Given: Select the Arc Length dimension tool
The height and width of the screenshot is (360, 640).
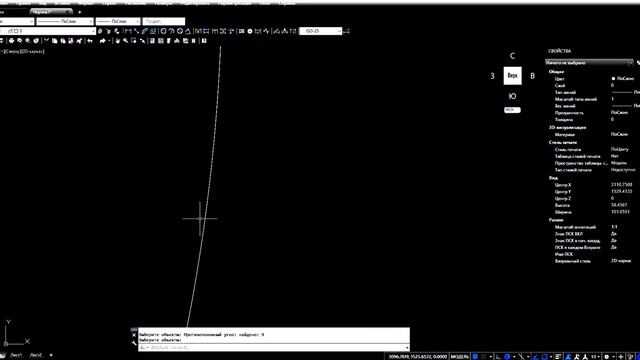Looking at the screenshot, I should (144, 31).
